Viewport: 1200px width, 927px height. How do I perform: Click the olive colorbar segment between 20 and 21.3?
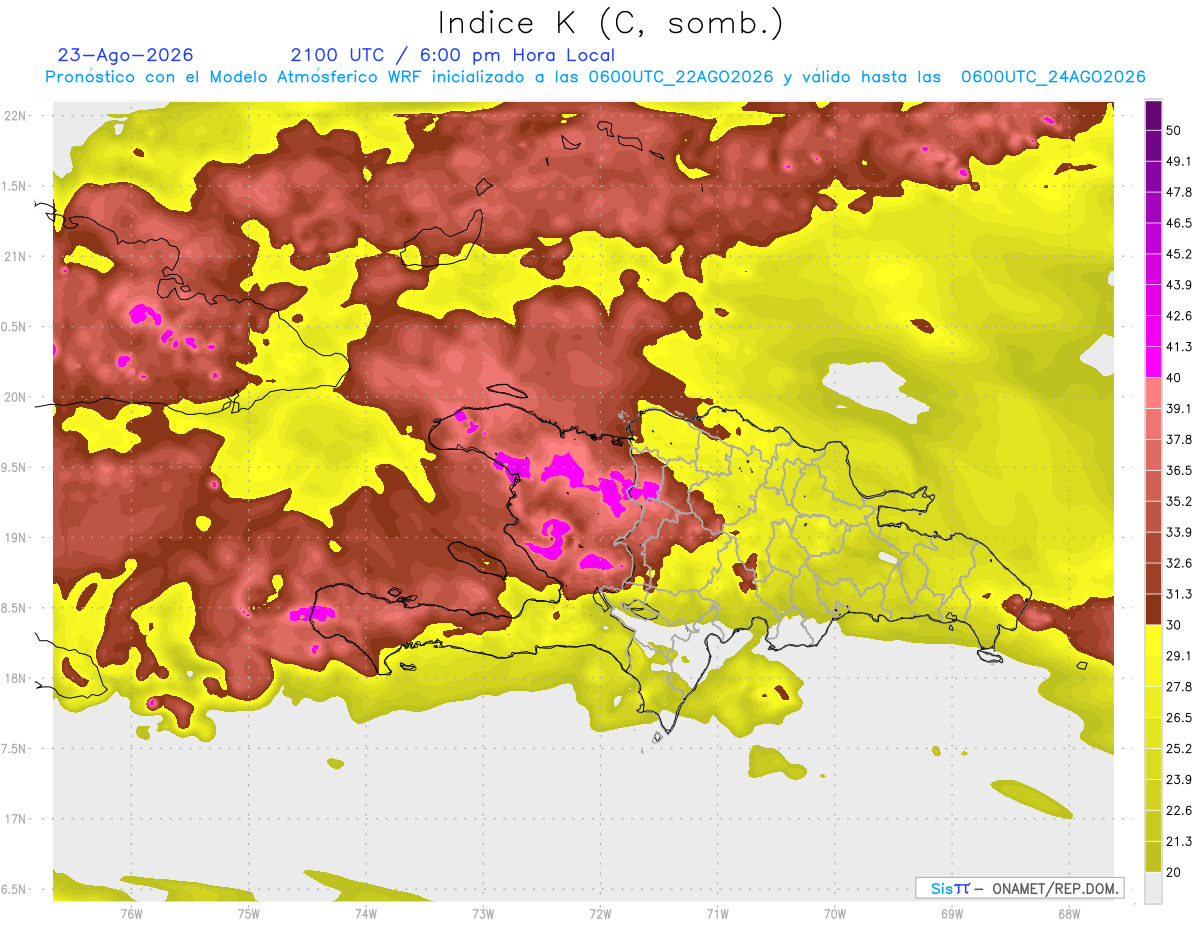tap(1153, 857)
